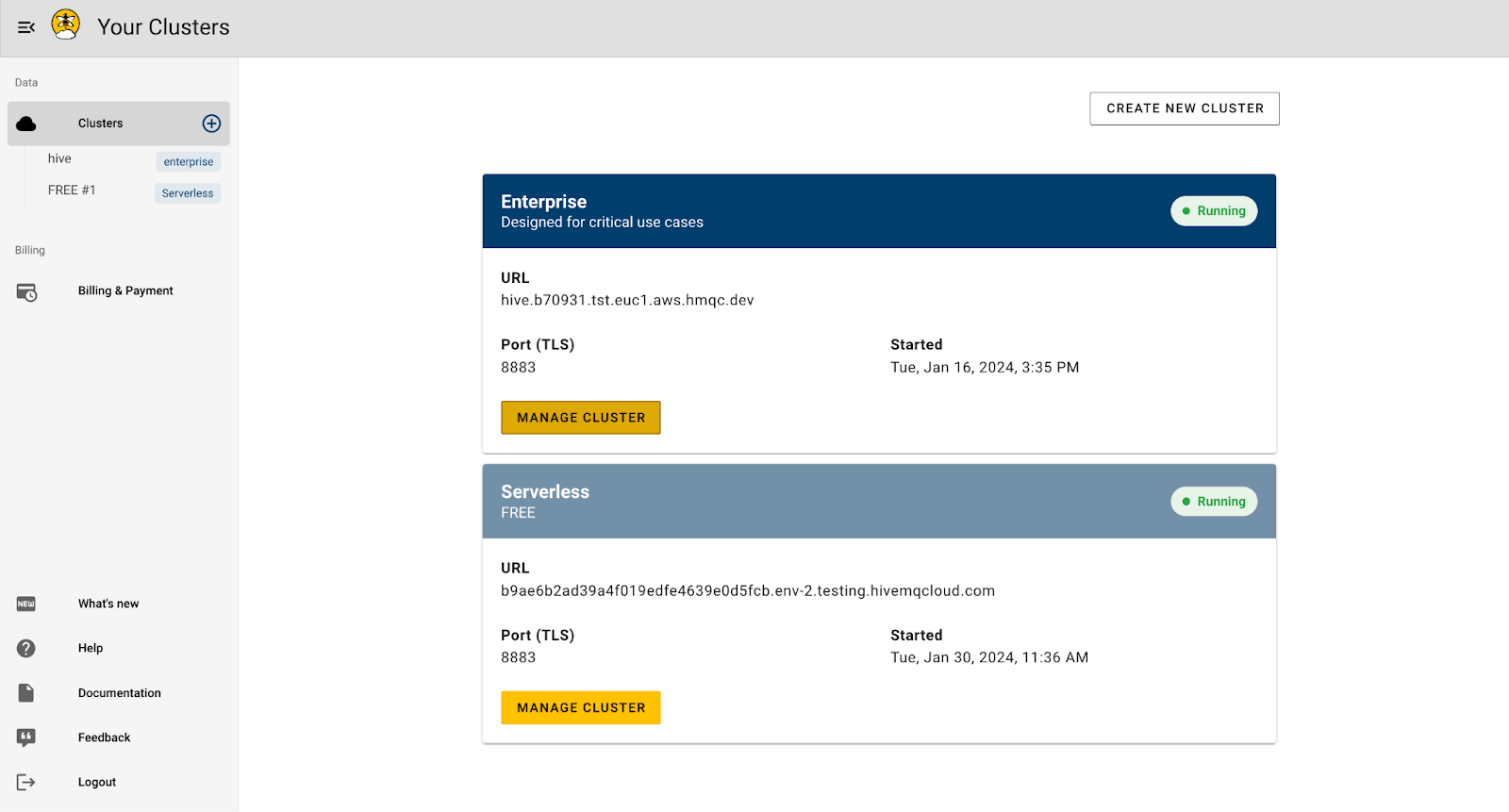Click the cloud icon beside Clusters
This screenshot has height=812, width=1509.
26,124
